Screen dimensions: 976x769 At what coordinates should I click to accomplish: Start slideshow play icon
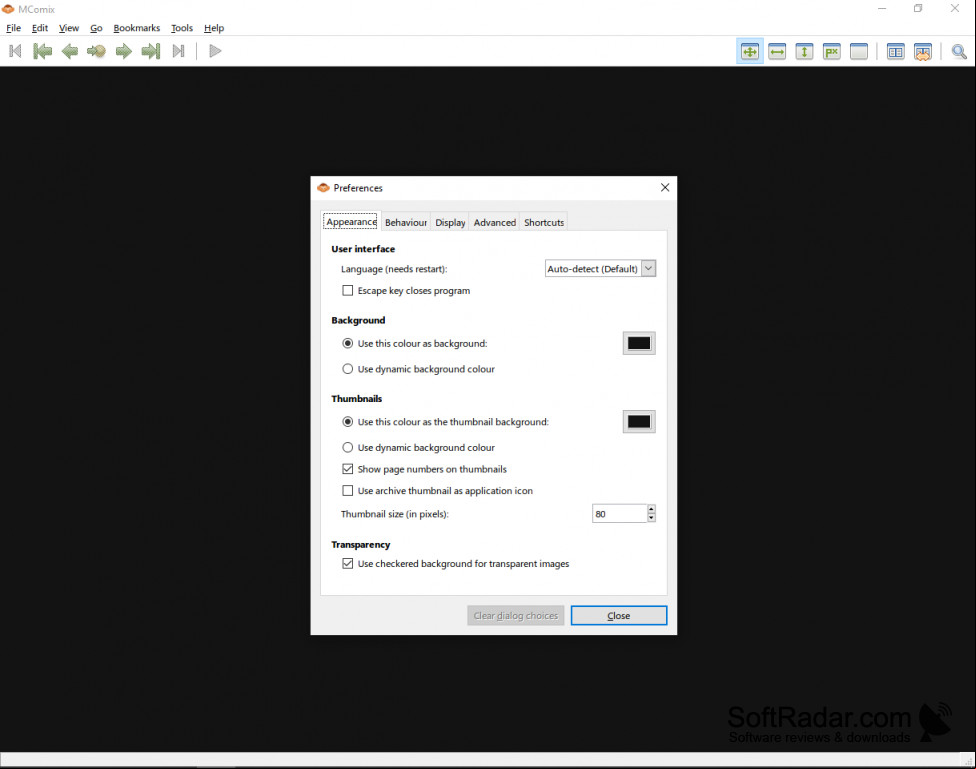point(215,51)
